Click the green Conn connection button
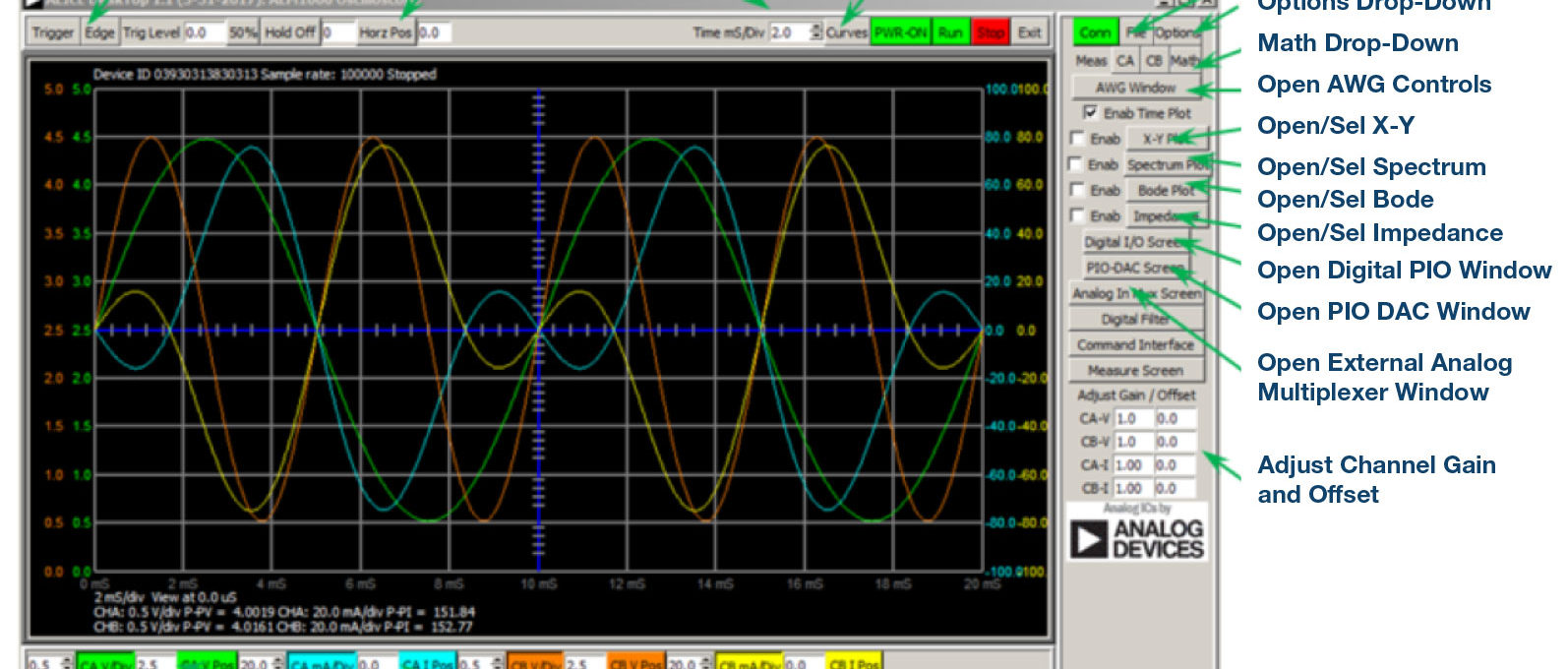This screenshot has width=1568, height=669. click(x=1095, y=32)
